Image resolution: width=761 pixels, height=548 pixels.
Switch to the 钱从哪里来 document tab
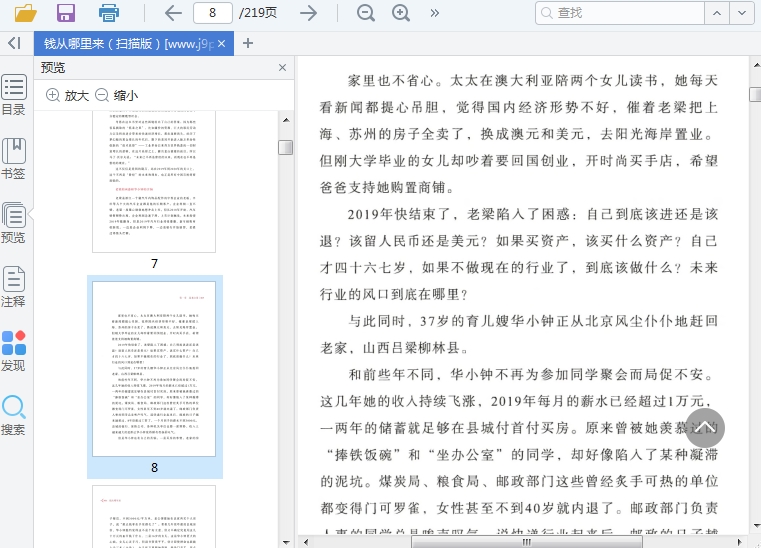[x=128, y=44]
